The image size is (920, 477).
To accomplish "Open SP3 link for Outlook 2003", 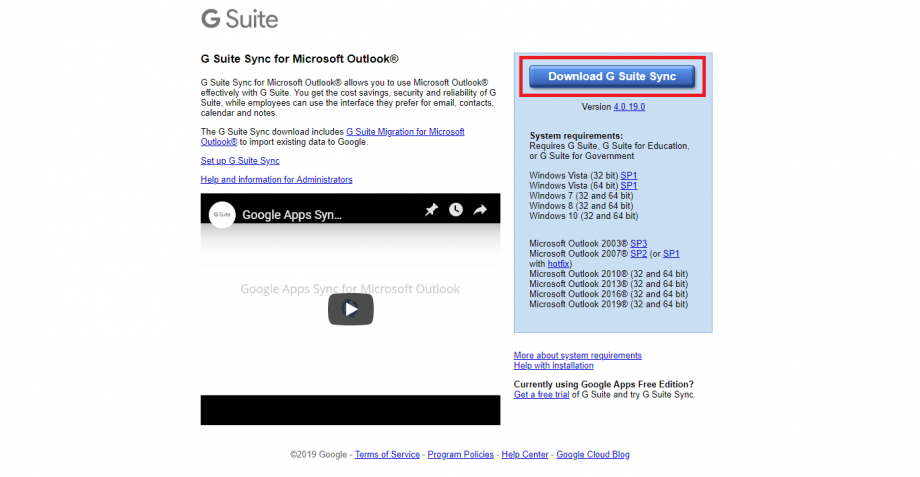I will click(x=639, y=243).
